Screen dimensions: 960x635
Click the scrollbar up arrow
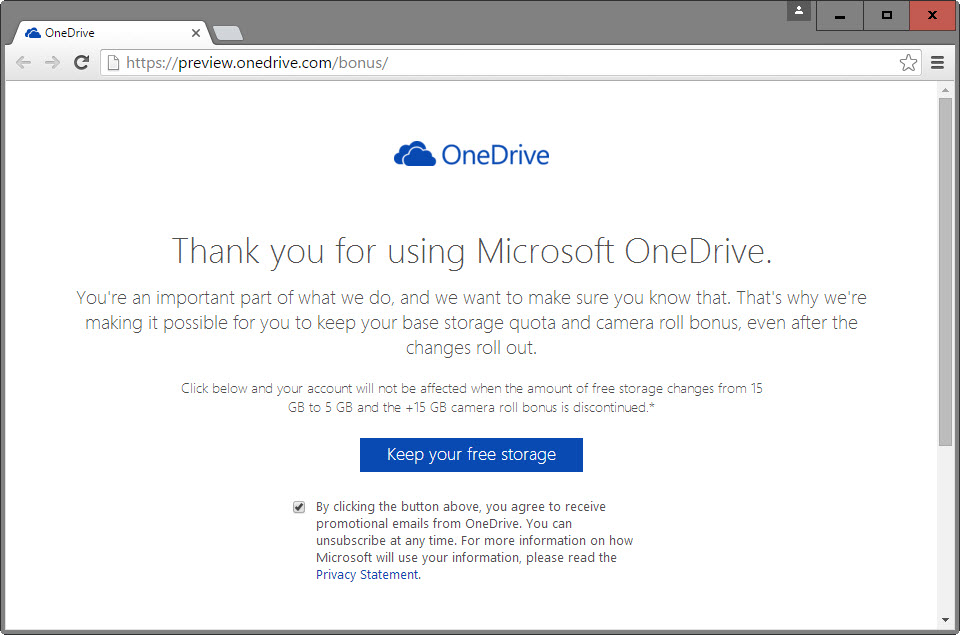point(945,90)
